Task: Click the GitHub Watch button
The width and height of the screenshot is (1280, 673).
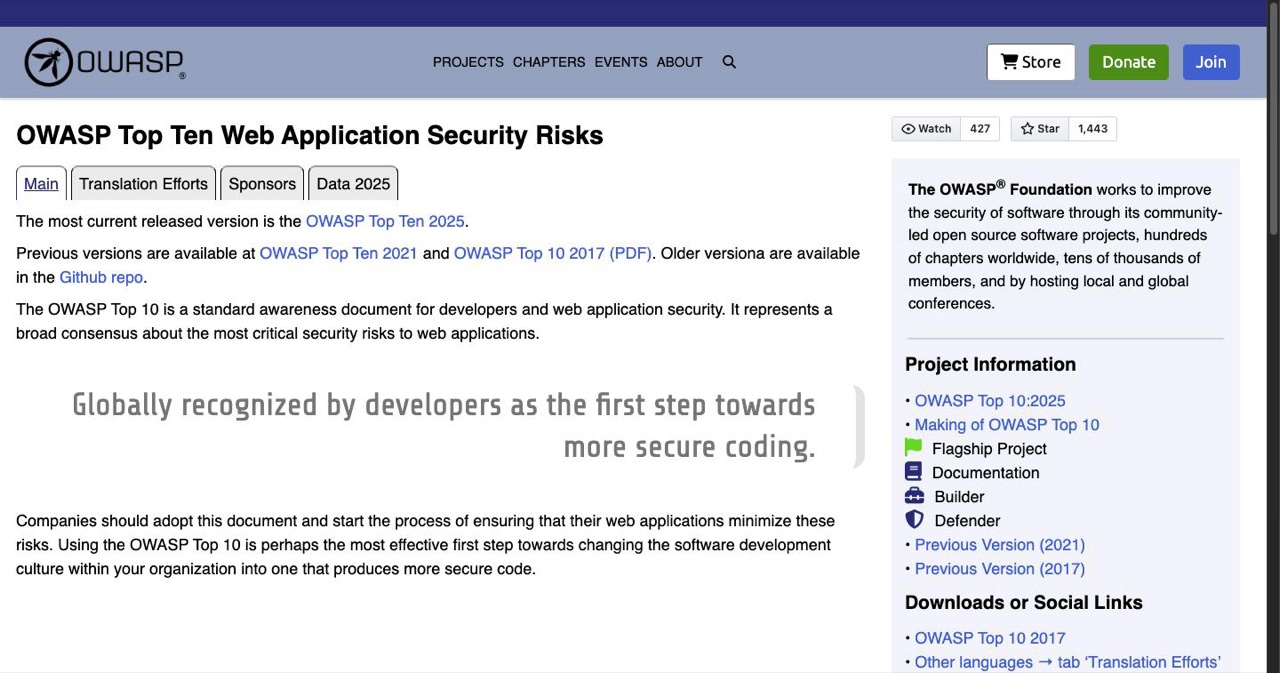Action: point(926,129)
